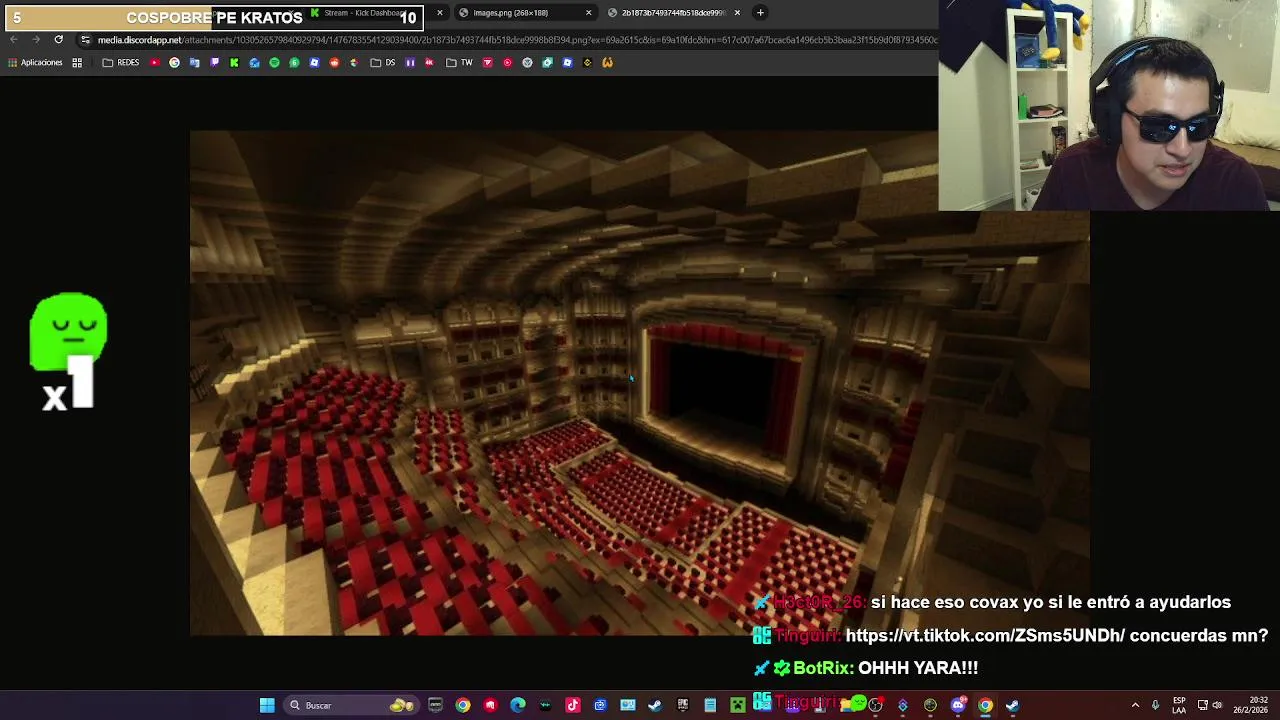Viewport: 1280px width, 720px height.
Task: Open Google Chrome from the taskbar beside Buscar
Action: pyautogui.click(x=463, y=705)
